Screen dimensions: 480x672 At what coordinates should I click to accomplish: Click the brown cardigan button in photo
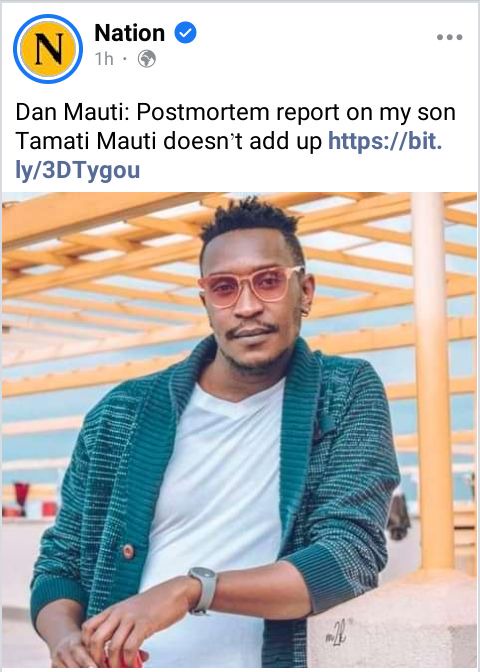pyautogui.click(x=128, y=551)
